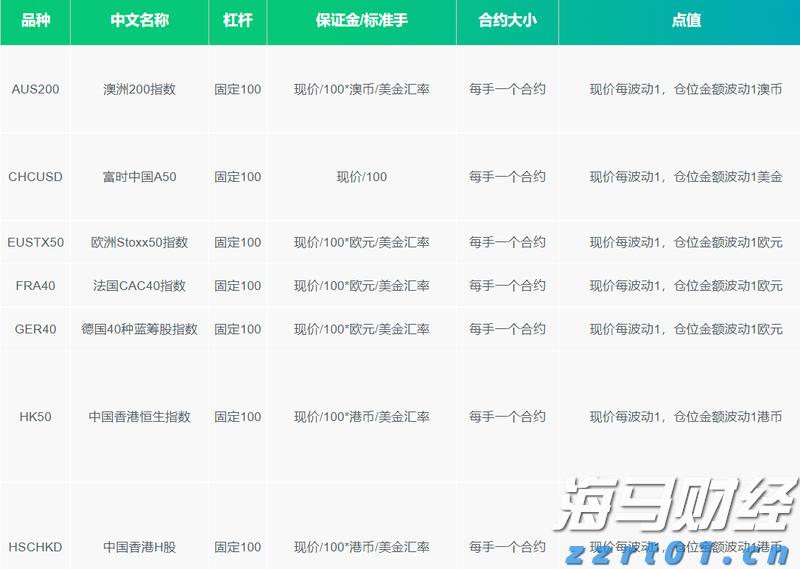Click 每手一个合约 in the FRA40 row

pyautogui.click(x=508, y=286)
